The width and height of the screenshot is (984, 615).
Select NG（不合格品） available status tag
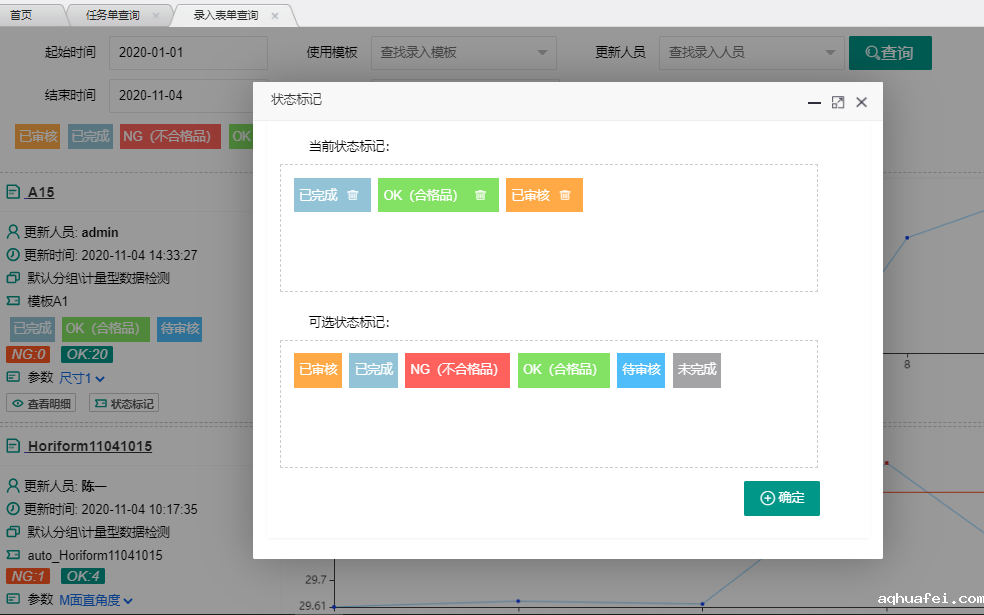457,370
